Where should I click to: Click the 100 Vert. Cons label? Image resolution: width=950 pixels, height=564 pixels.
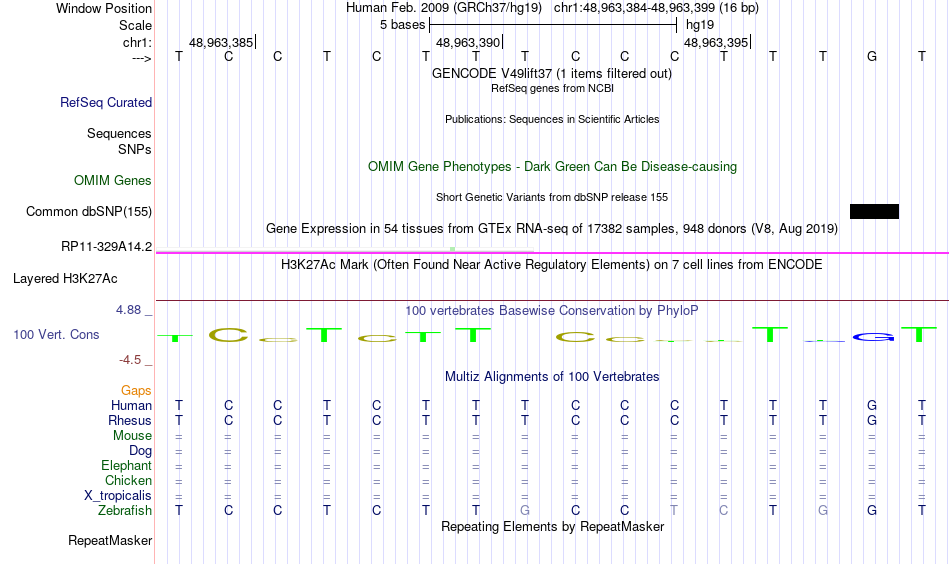(56, 334)
